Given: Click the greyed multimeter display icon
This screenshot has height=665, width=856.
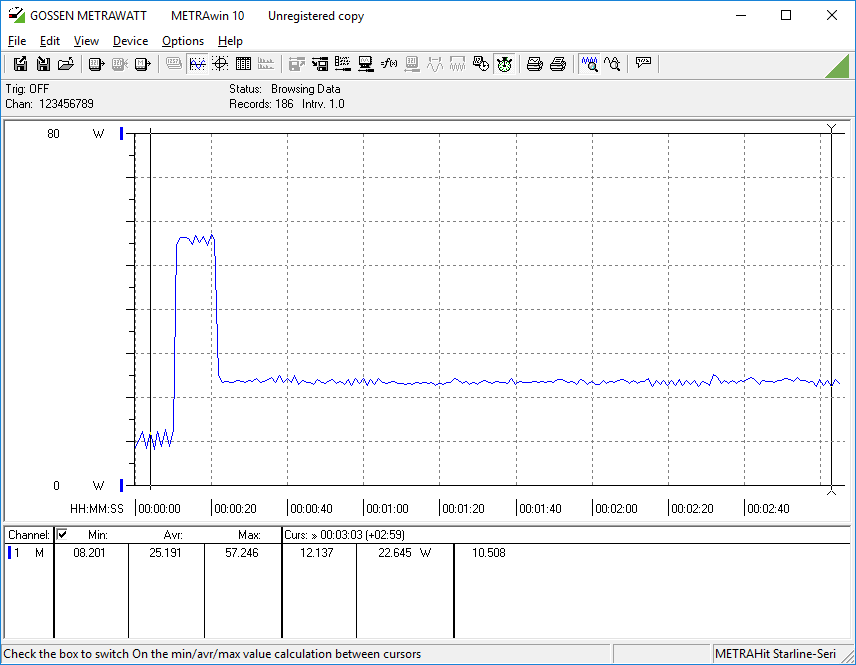Looking at the screenshot, I should 174,64.
